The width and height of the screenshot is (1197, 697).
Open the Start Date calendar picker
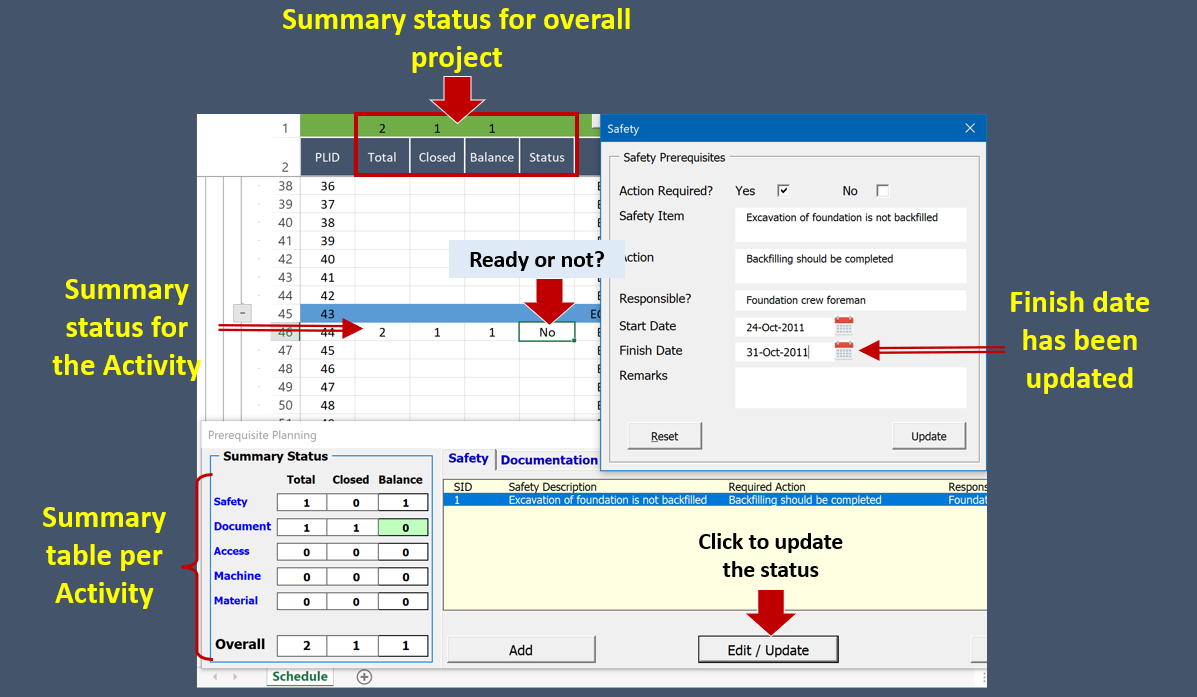(x=844, y=326)
